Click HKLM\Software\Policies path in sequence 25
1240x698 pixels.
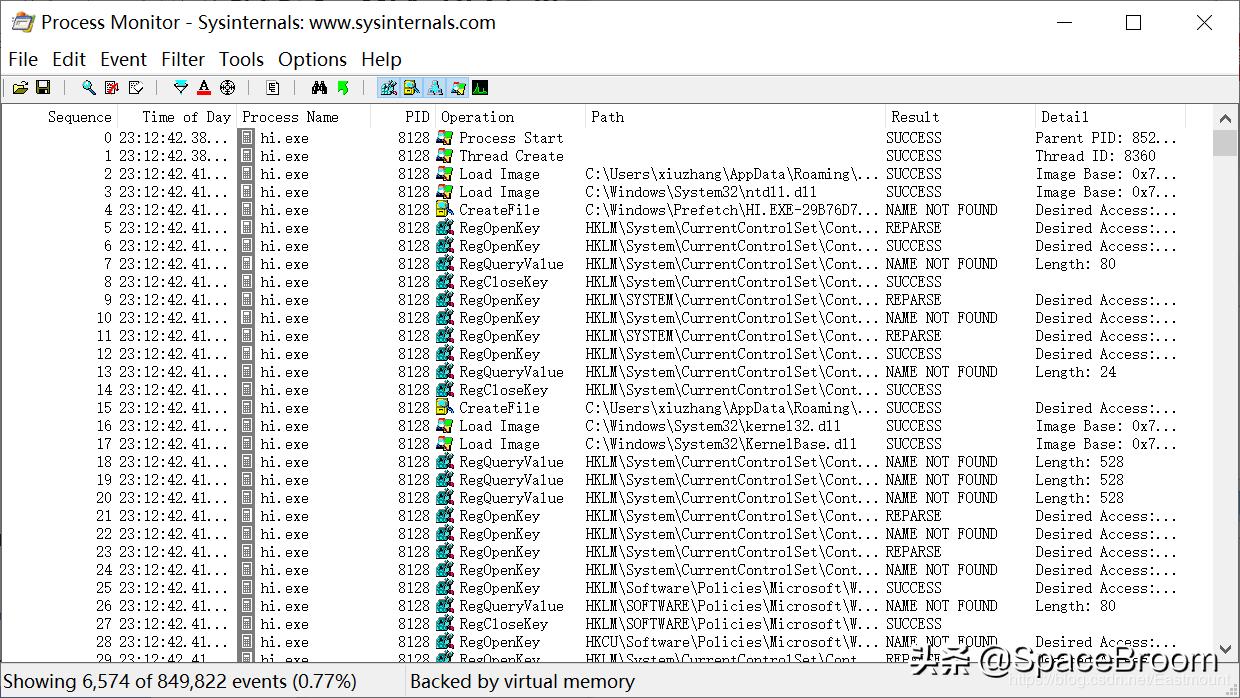point(731,588)
